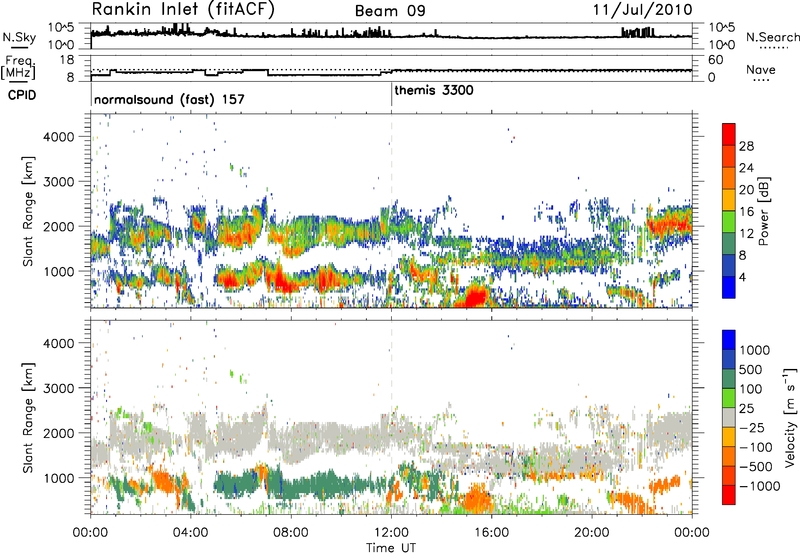Click the "18" tick on the frequency axis
Screen dimensions: 800x554
click(x=67, y=60)
